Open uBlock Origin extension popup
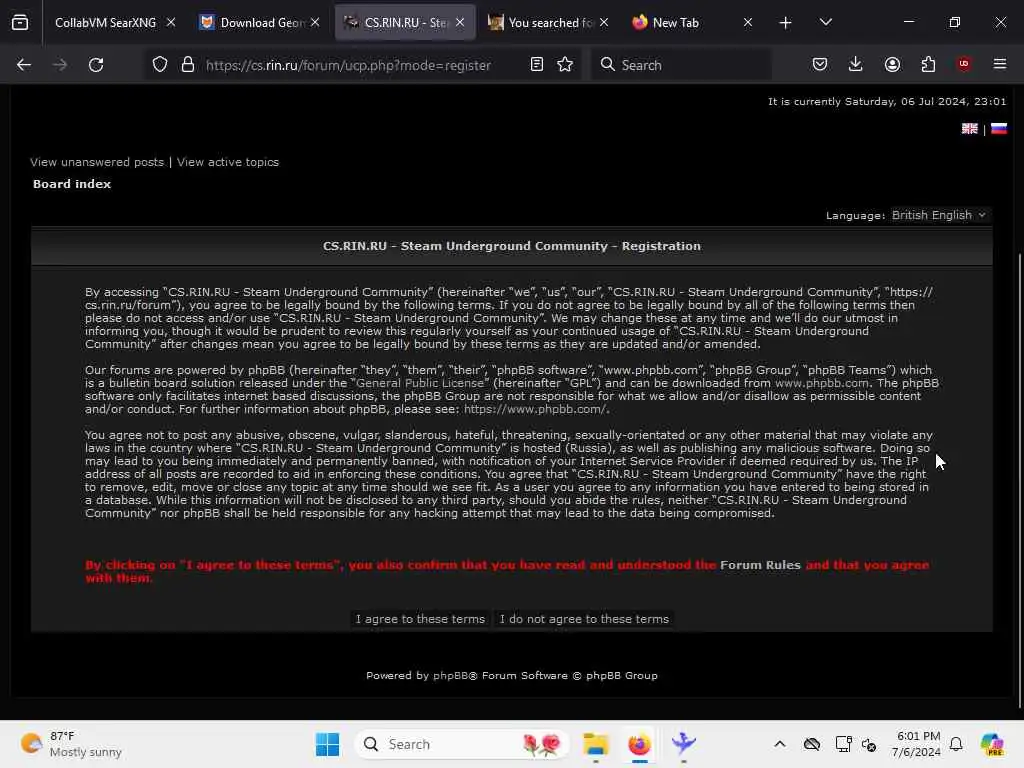Screen dimensions: 1024x768 [964, 64]
